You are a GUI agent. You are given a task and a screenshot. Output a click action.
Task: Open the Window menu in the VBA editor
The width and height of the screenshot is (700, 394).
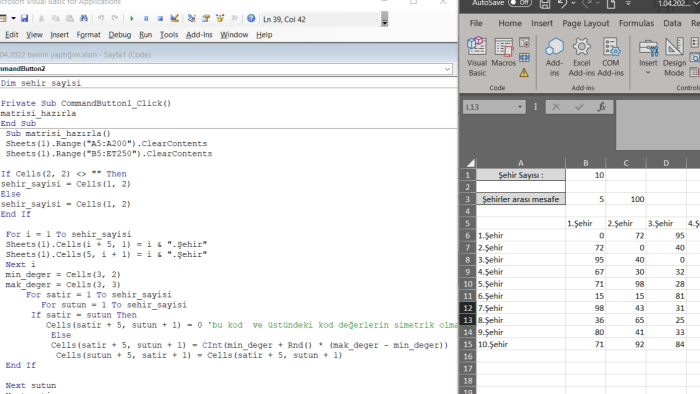click(234, 34)
